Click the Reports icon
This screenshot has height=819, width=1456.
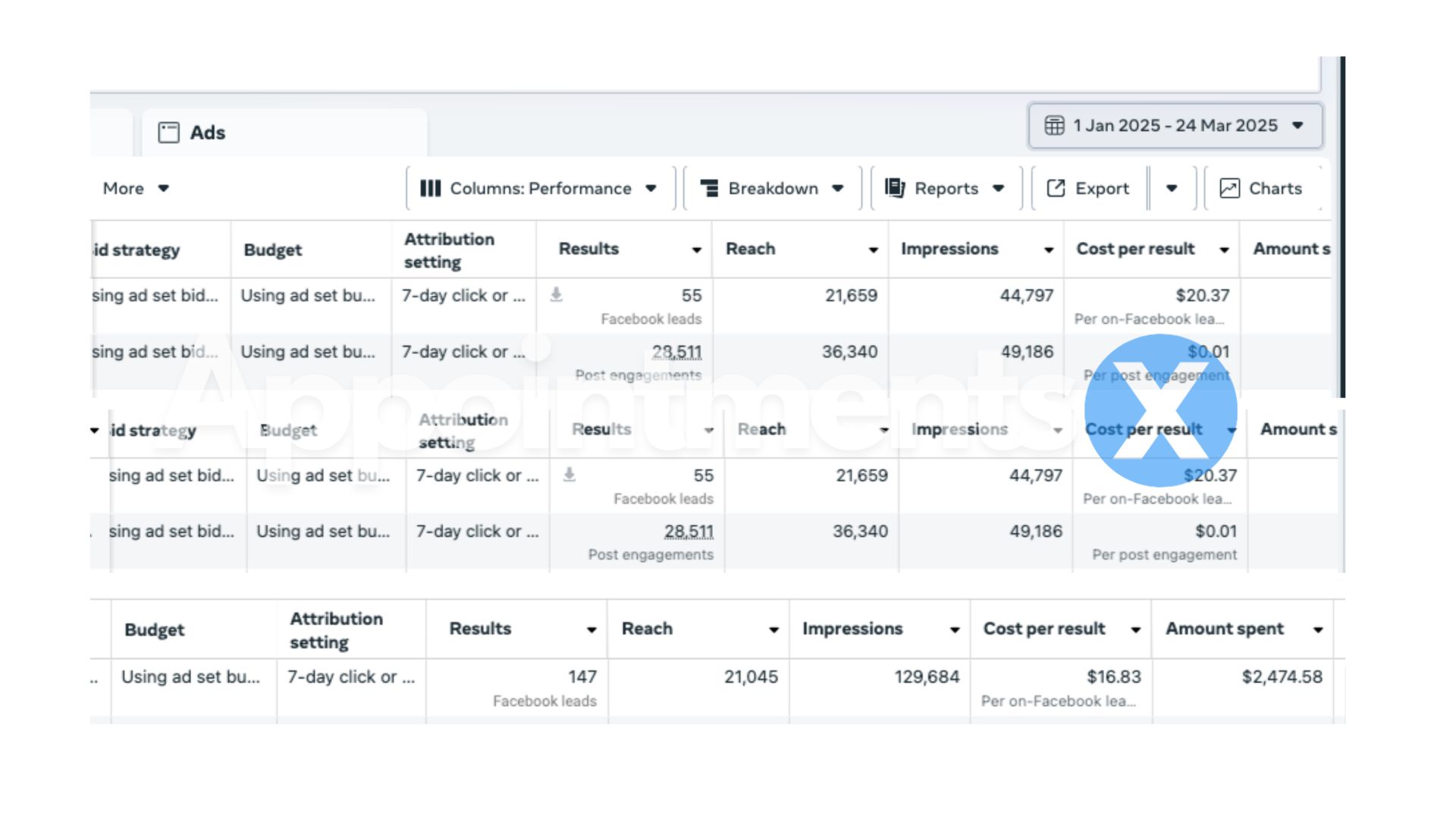(x=895, y=188)
